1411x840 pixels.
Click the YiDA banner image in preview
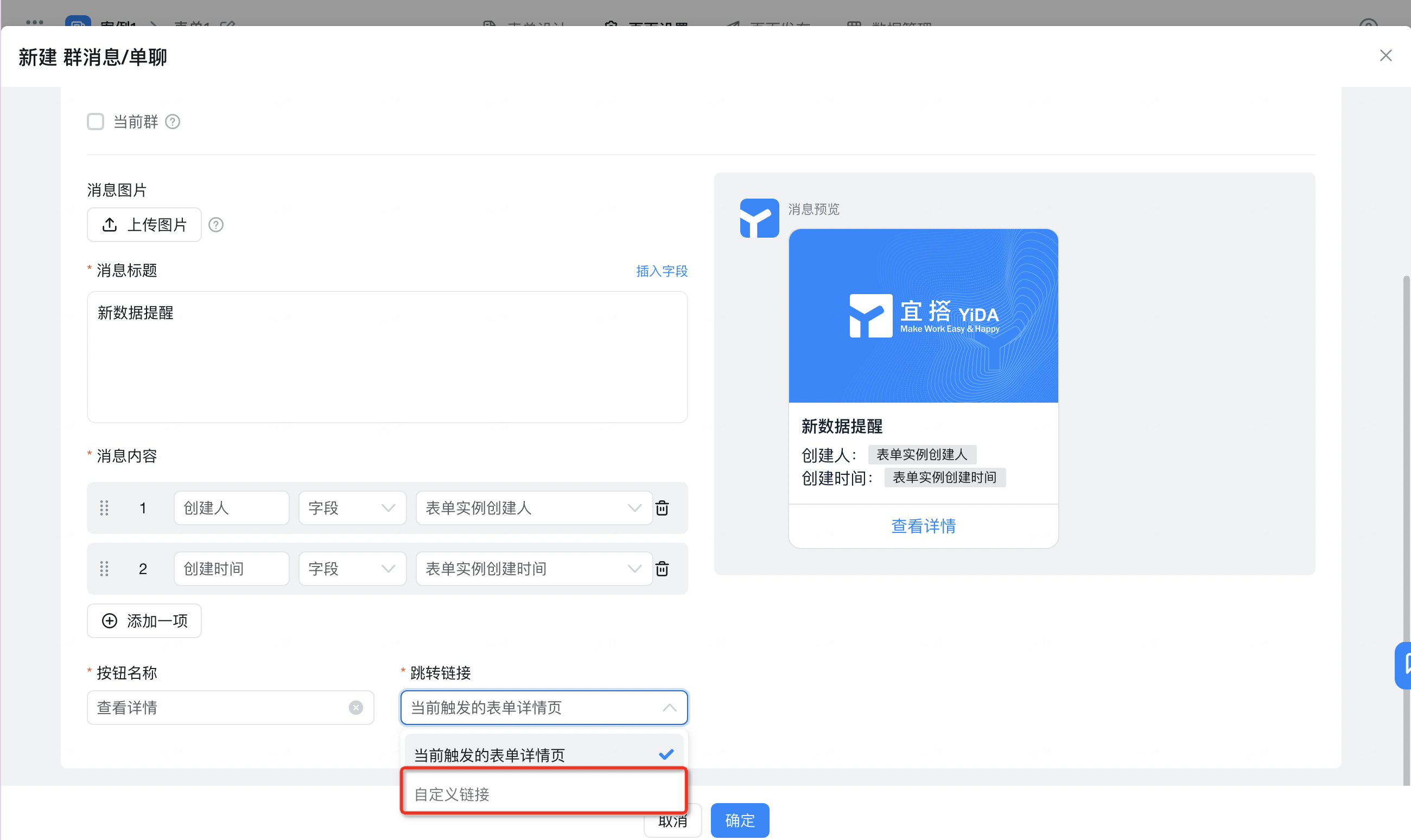(923, 316)
